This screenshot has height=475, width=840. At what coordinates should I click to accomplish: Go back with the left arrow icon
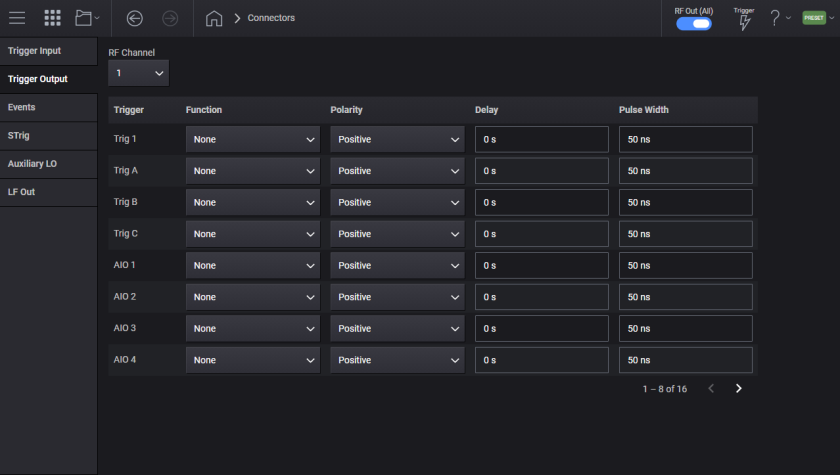[135, 18]
